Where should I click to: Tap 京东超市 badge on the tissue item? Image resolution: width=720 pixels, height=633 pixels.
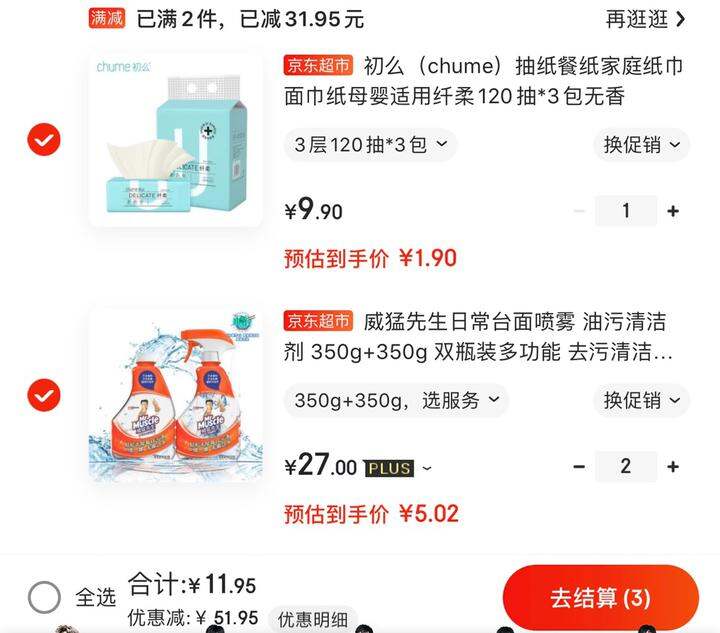318,65
